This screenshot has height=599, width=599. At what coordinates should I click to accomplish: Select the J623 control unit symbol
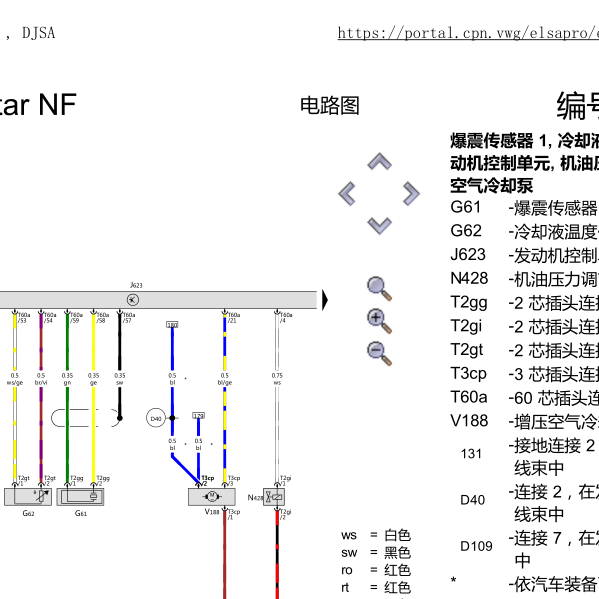133,300
